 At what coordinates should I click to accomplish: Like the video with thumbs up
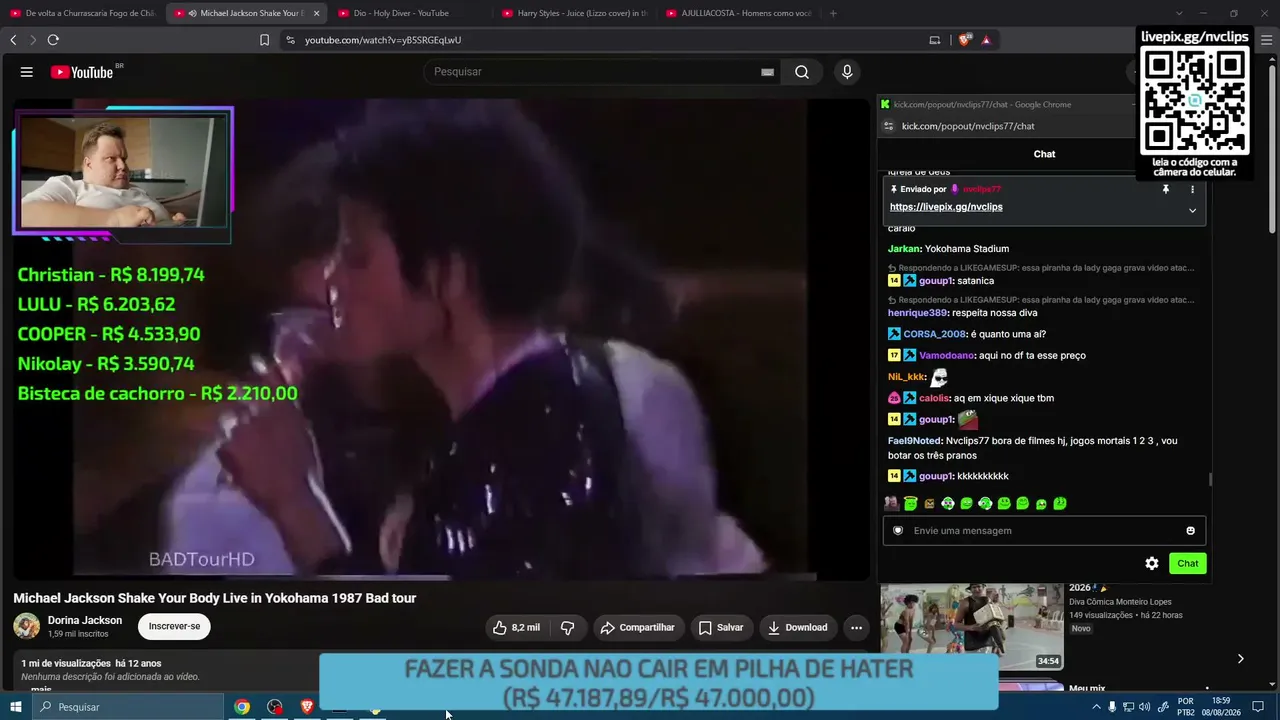(x=515, y=628)
